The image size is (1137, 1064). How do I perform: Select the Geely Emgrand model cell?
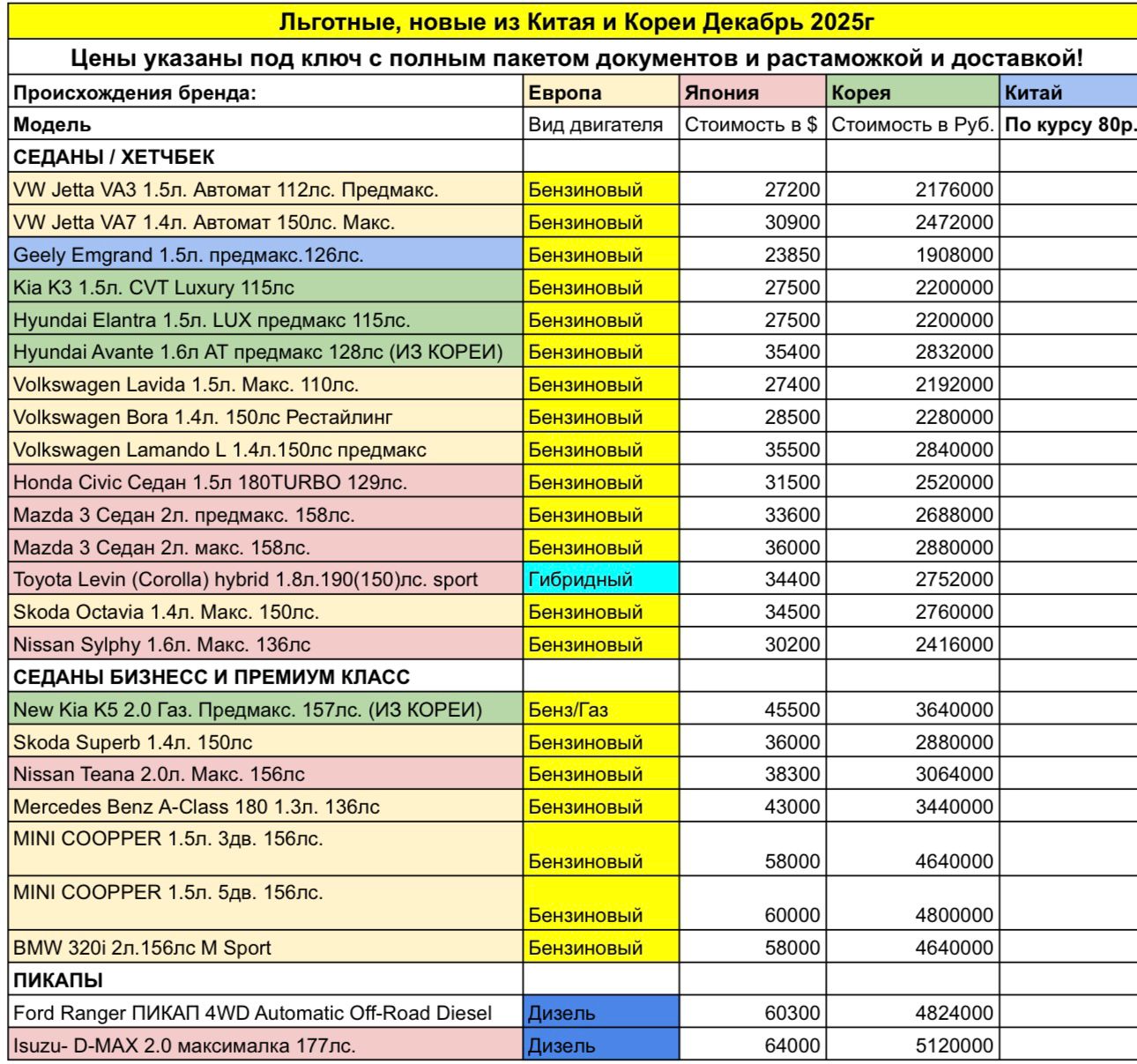point(265,256)
